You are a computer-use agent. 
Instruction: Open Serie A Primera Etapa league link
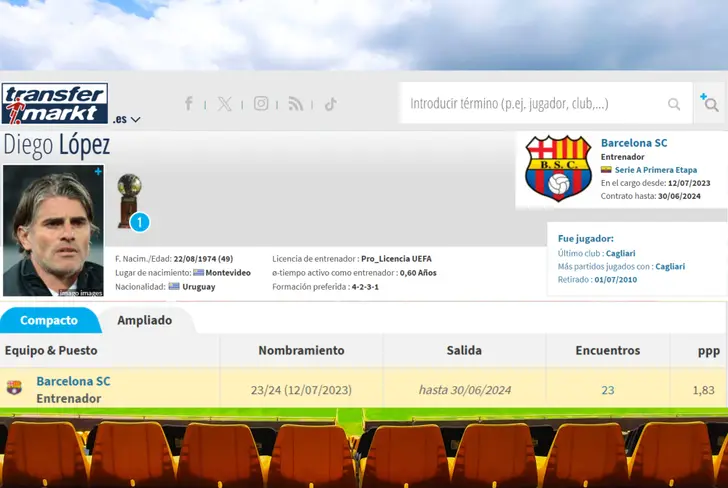click(655, 170)
